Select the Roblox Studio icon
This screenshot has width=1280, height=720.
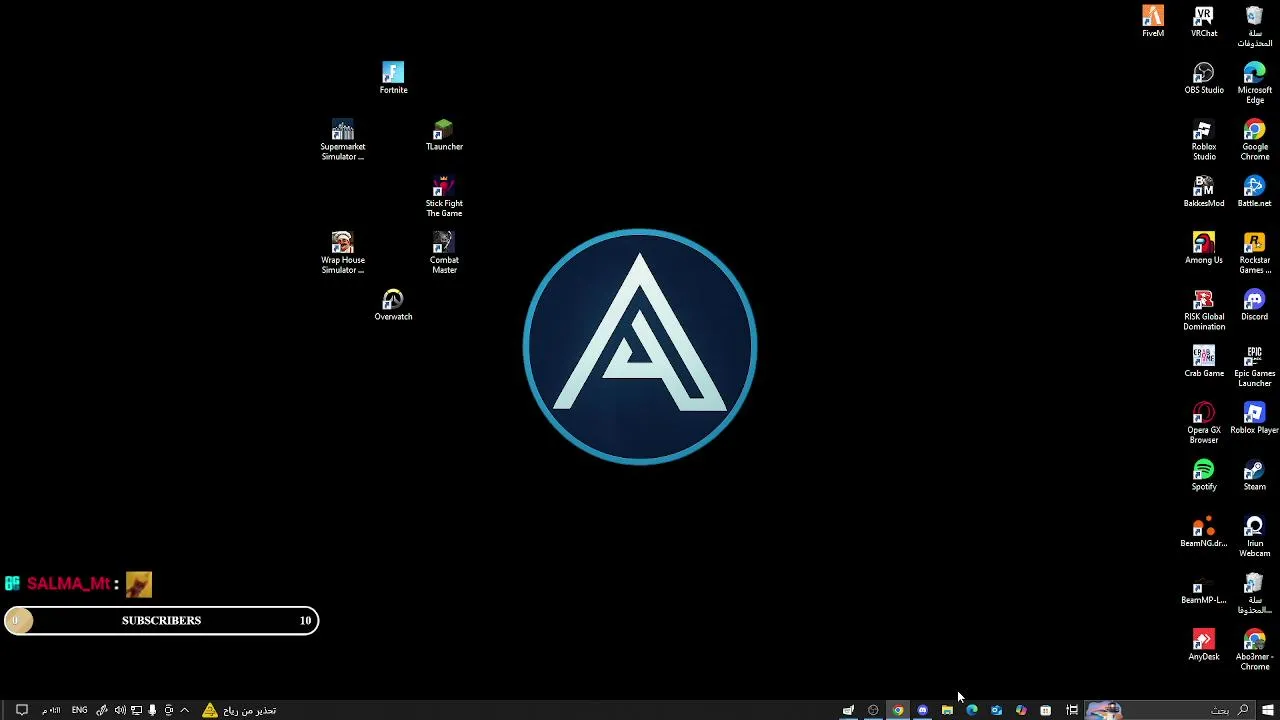click(x=1204, y=140)
